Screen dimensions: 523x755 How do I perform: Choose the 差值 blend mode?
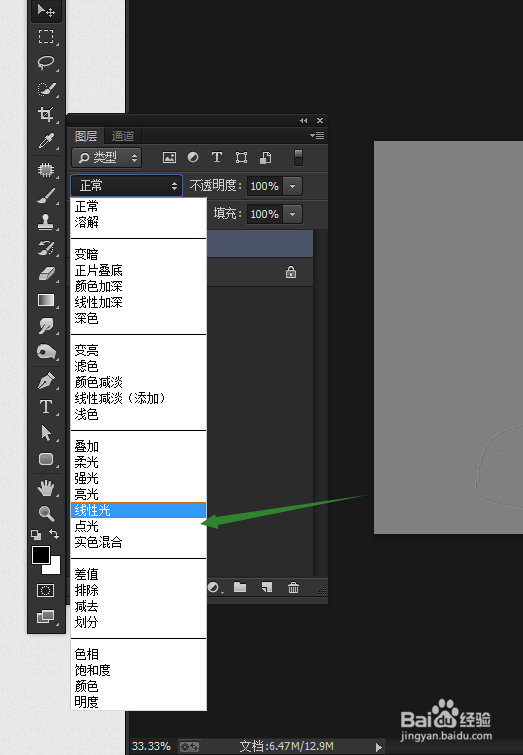coord(138,574)
